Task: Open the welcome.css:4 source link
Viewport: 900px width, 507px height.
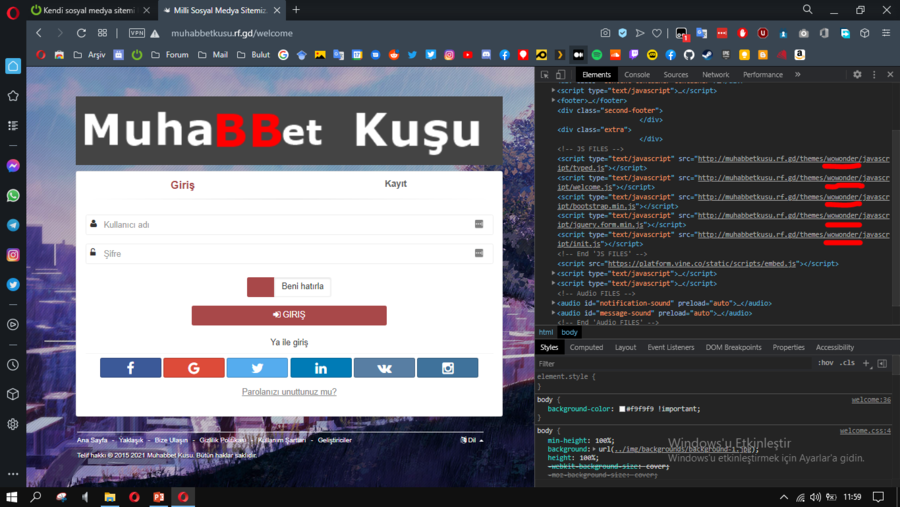Action: 865,431
